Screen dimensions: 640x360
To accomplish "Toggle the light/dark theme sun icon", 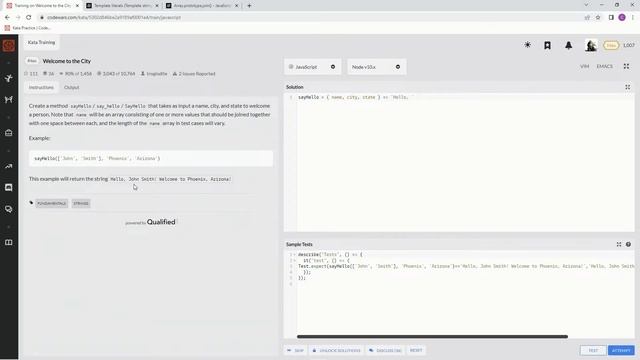I will point(527,45).
